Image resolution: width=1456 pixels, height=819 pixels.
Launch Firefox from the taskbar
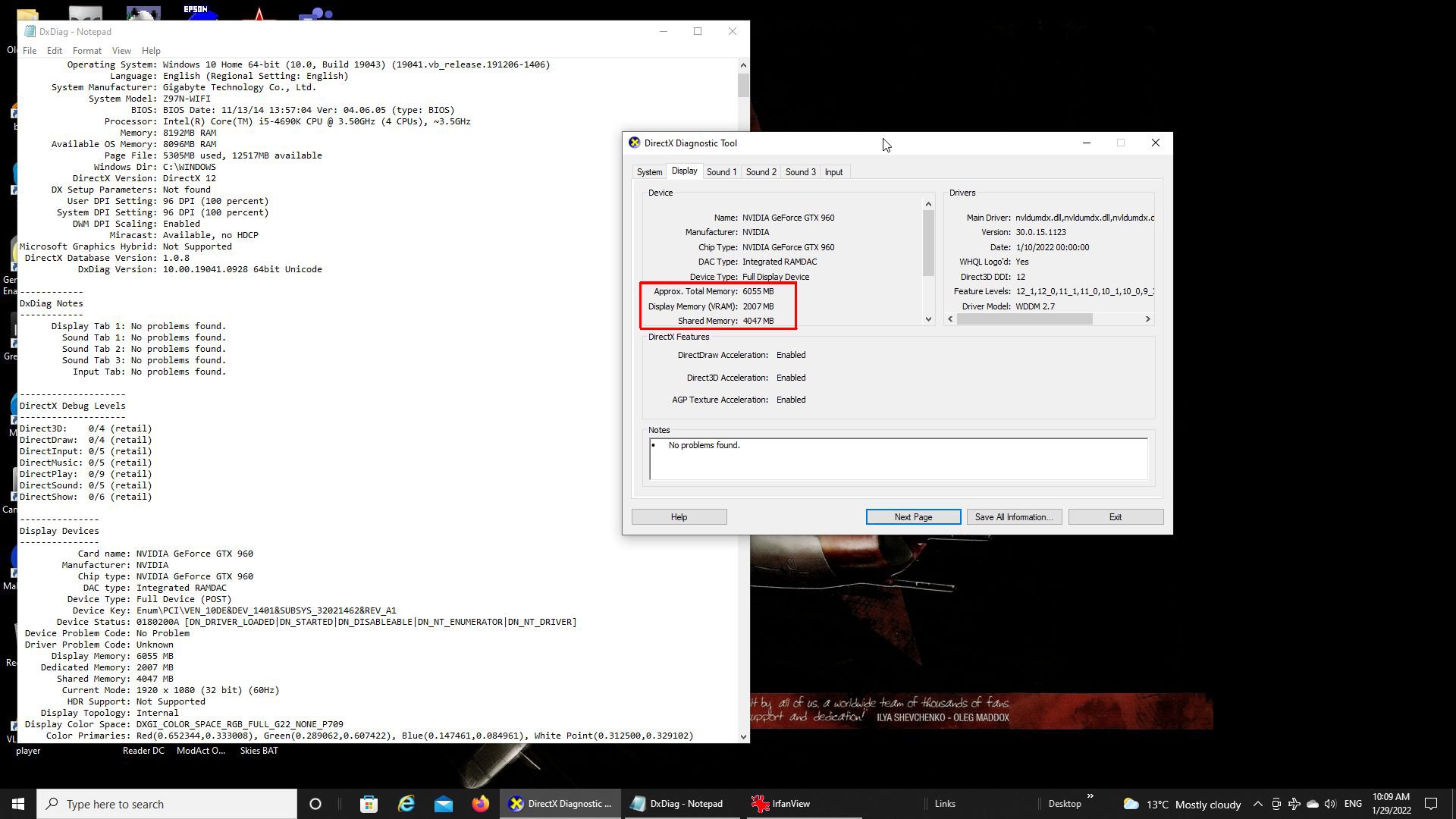[481, 804]
